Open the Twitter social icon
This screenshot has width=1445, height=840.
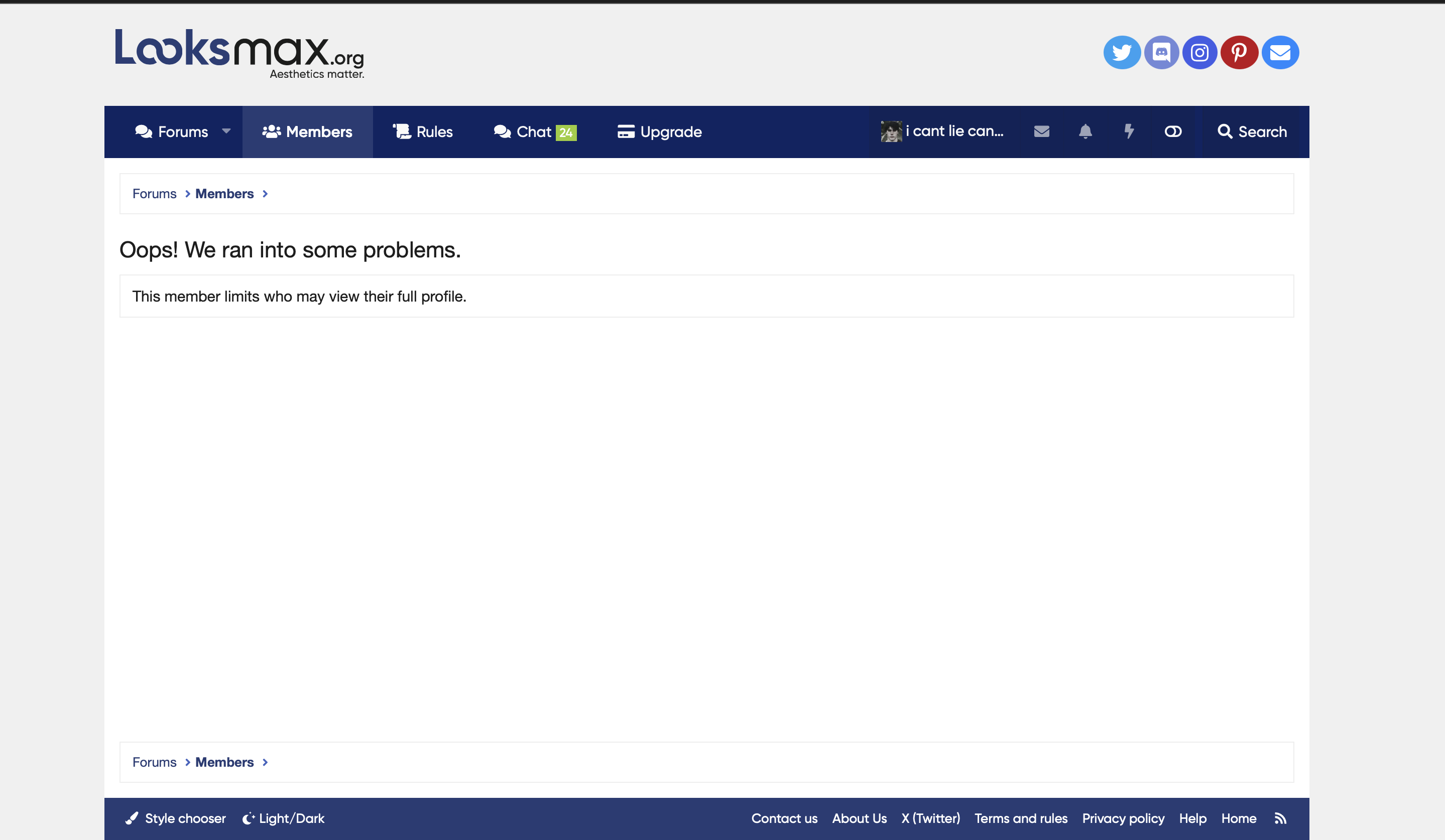tap(1122, 53)
